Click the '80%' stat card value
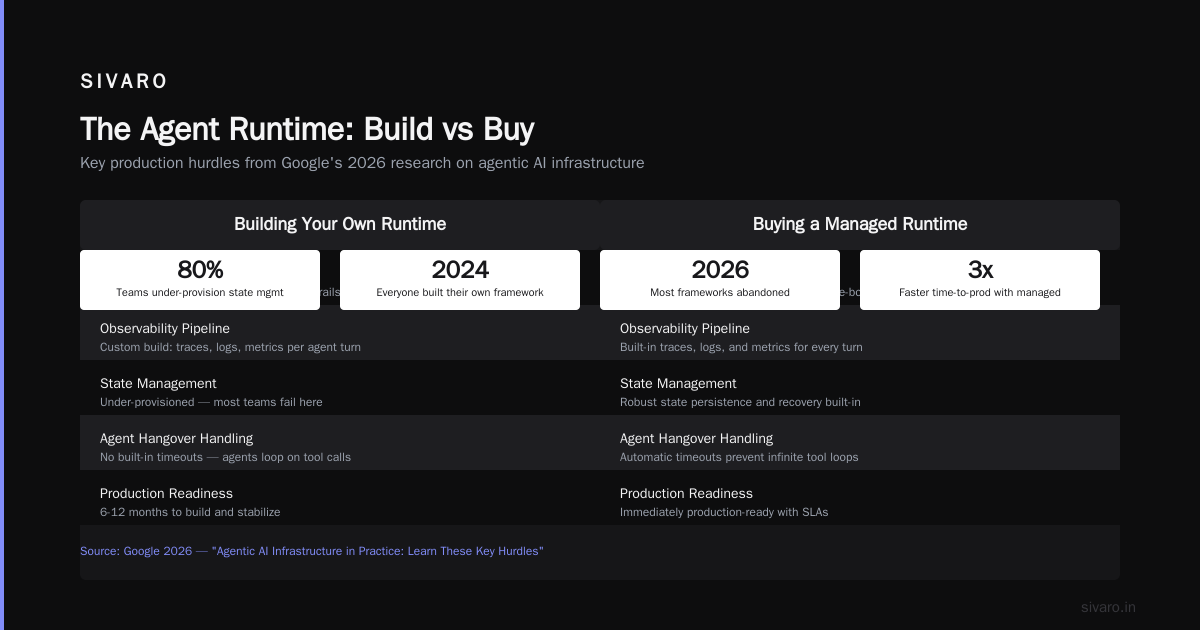 pos(200,270)
